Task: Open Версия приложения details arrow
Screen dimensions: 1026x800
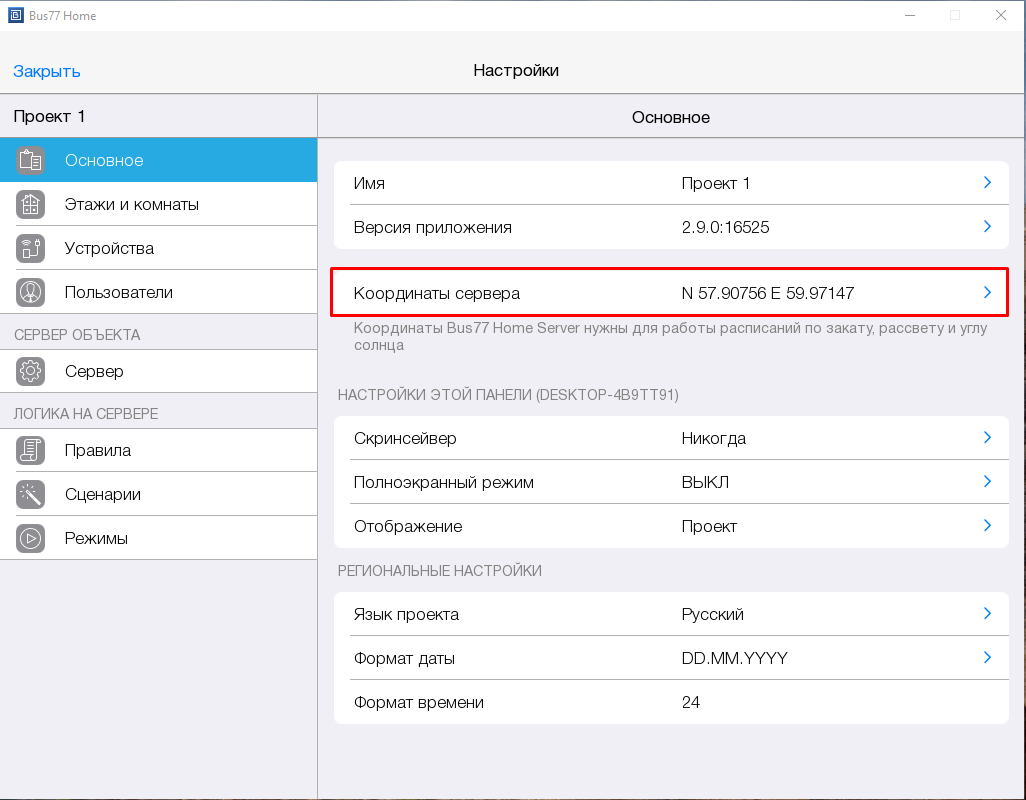Action: pos(986,227)
